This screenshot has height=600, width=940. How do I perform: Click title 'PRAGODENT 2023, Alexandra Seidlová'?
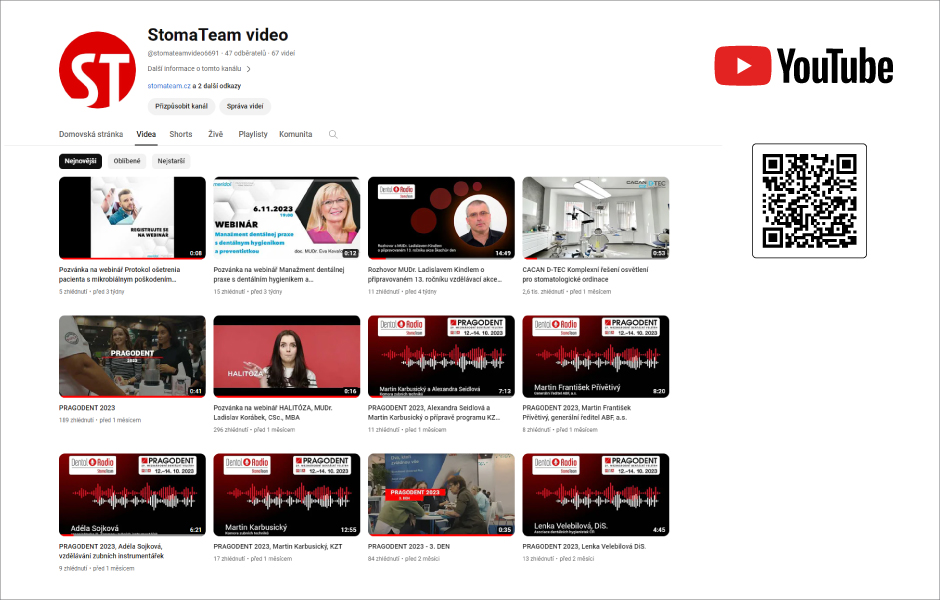(x=434, y=413)
